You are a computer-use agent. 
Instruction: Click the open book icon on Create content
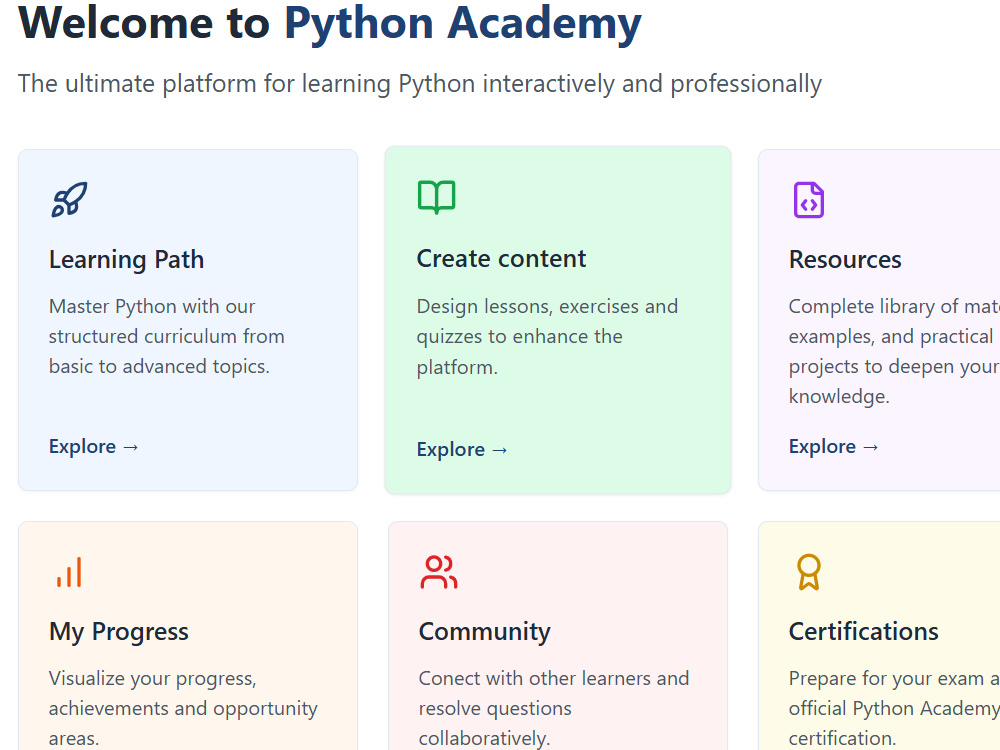point(437,196)
